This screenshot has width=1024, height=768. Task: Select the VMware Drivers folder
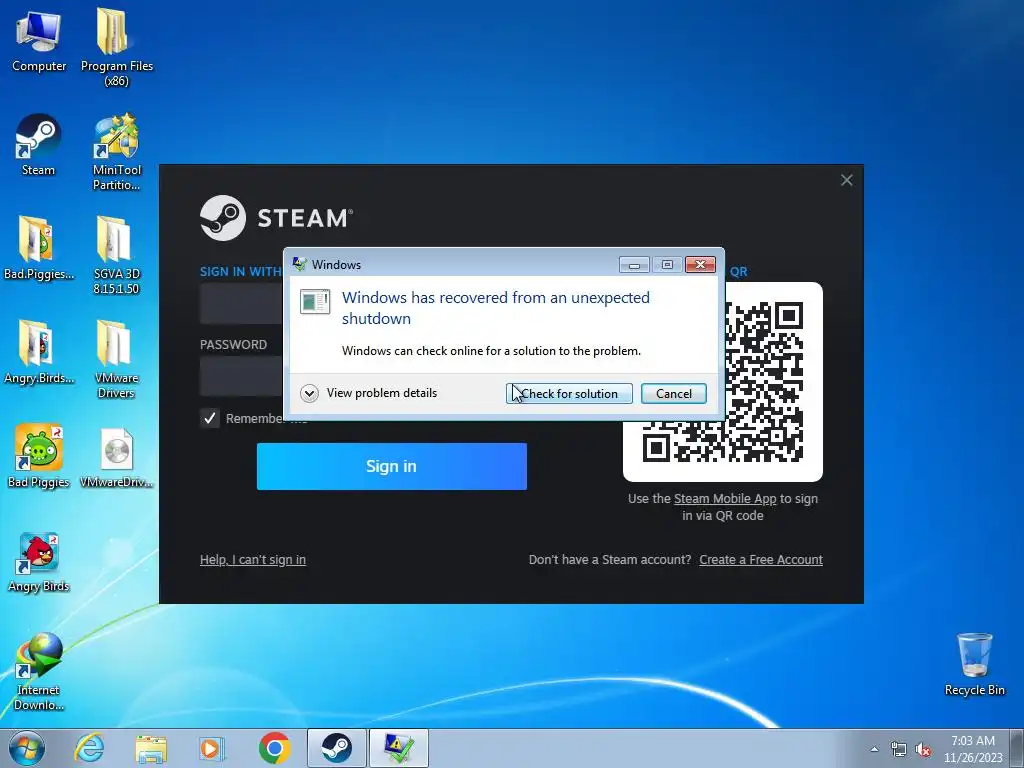tap(116, 359)
